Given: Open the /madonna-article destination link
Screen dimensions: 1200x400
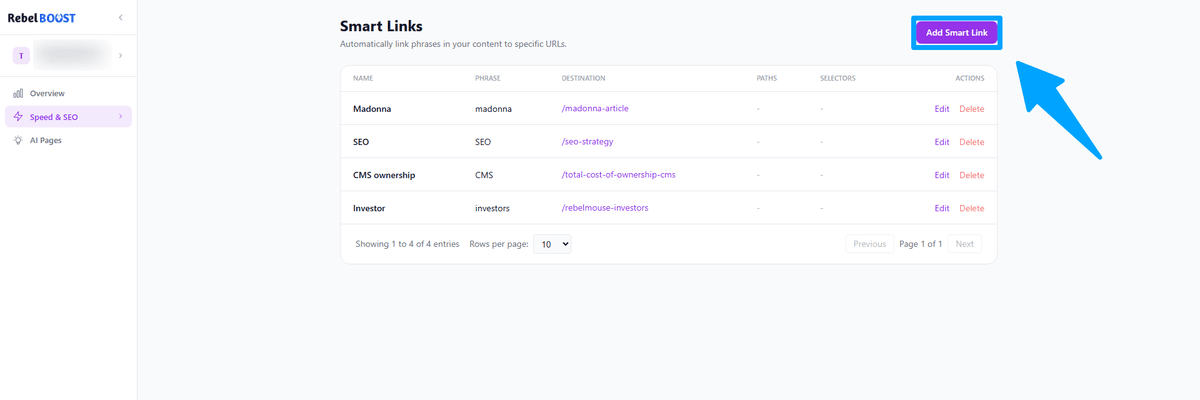Looking at the screenshot, I should (x=595, y=108).
